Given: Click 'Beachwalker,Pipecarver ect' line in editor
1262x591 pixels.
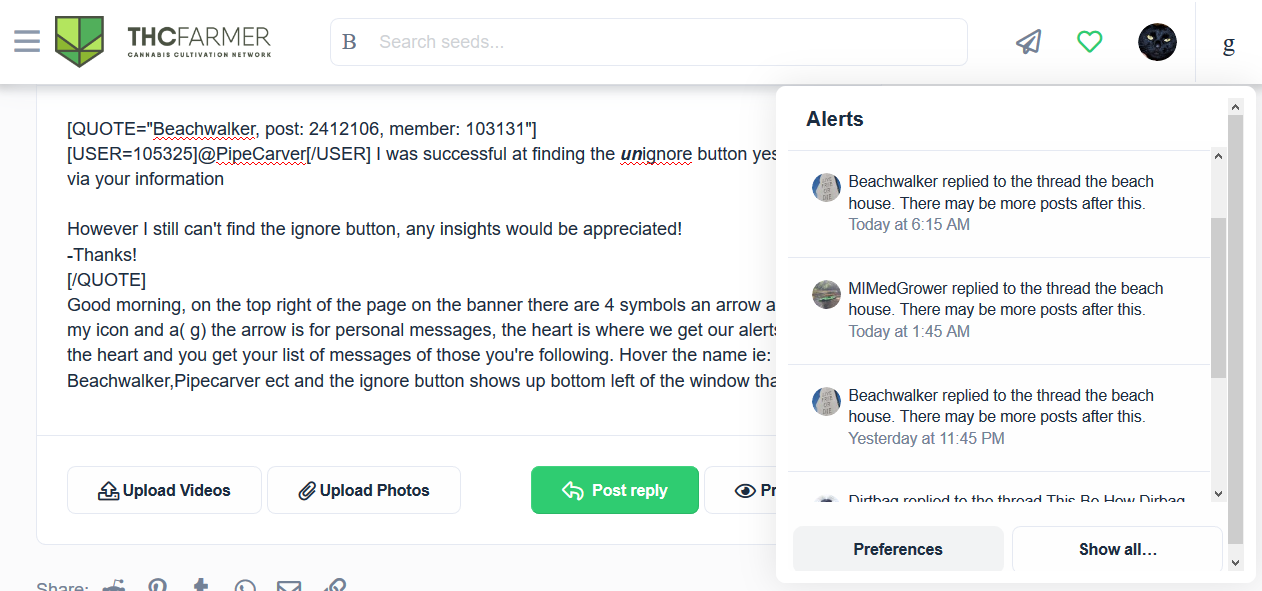Looking at the screenshot, I should pyautogui.click(x=421, y=380).
